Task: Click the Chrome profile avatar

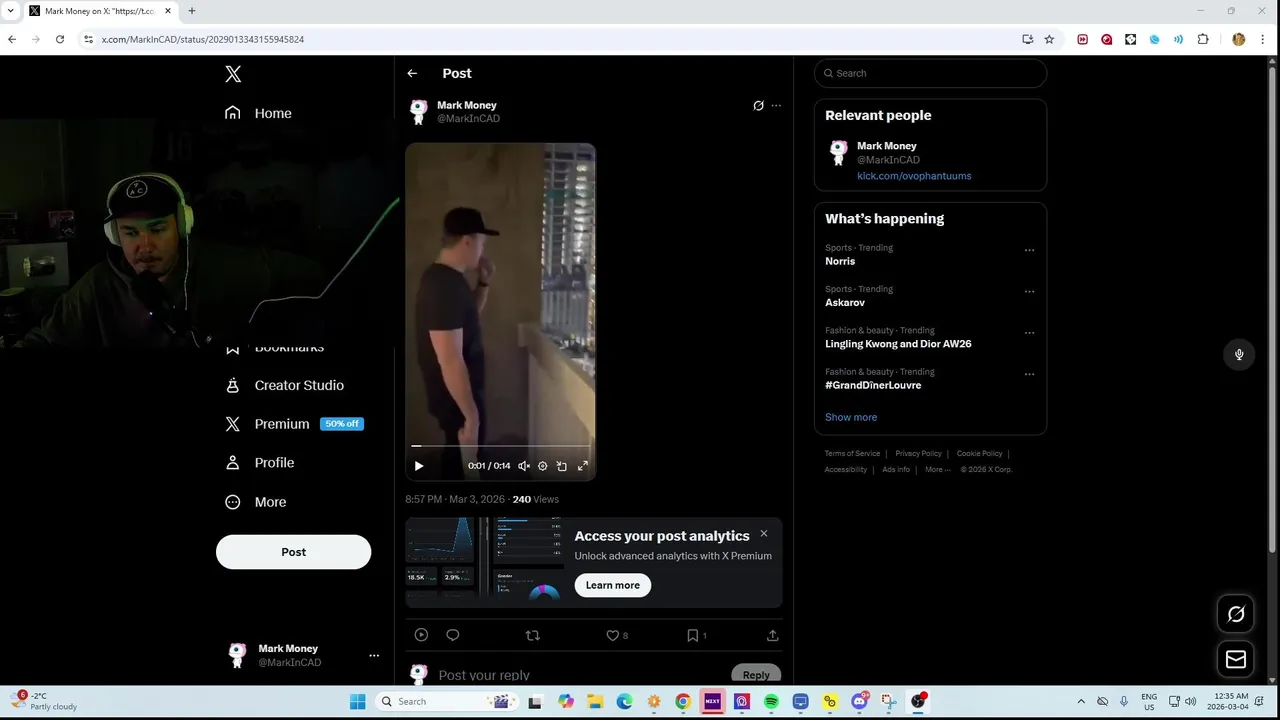Action: (x=1239, y=39)
